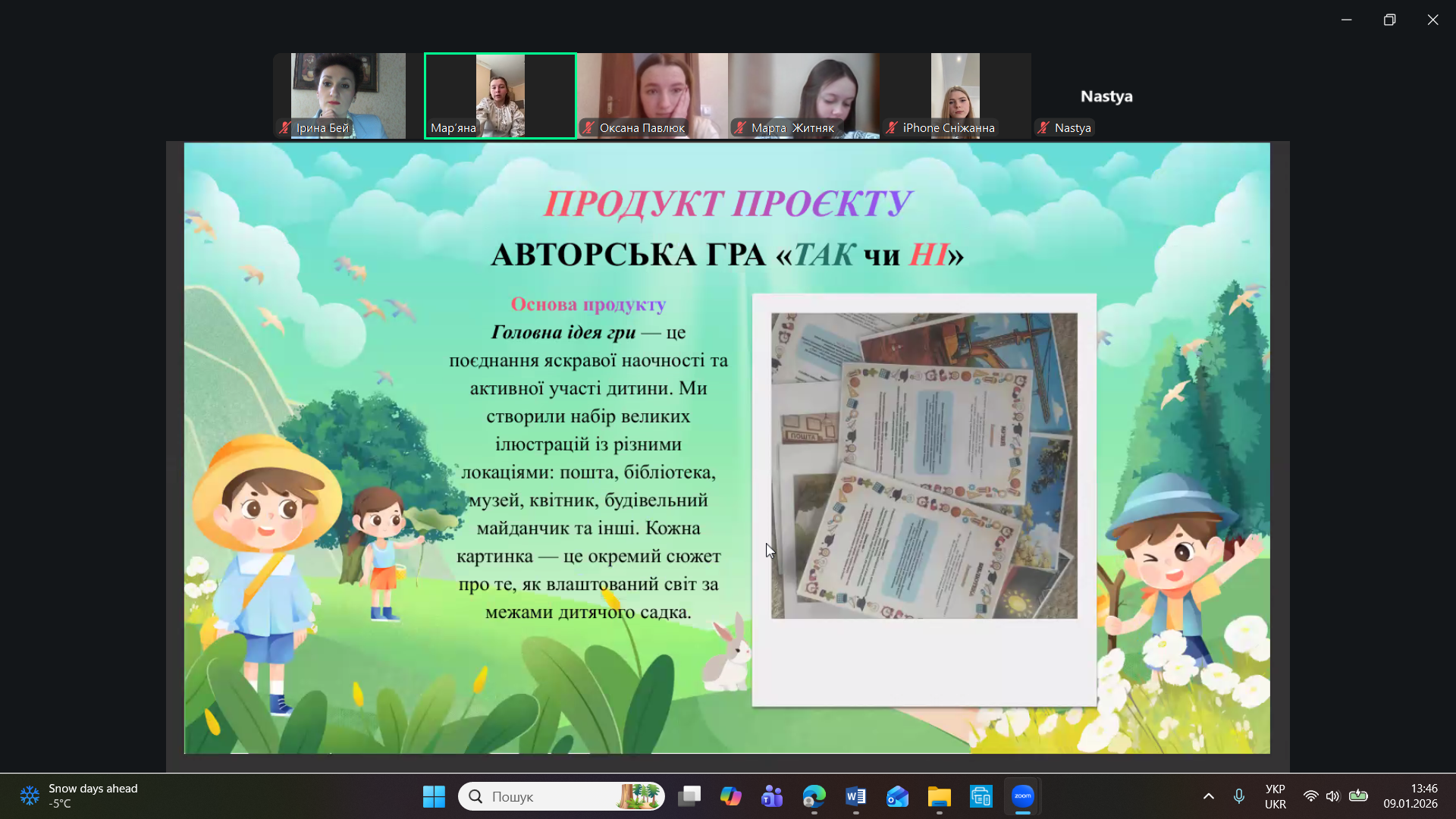Open Microsoft Teams taskbar icon
This screenshot has height=819, width=1456.
tap(772, 796)
